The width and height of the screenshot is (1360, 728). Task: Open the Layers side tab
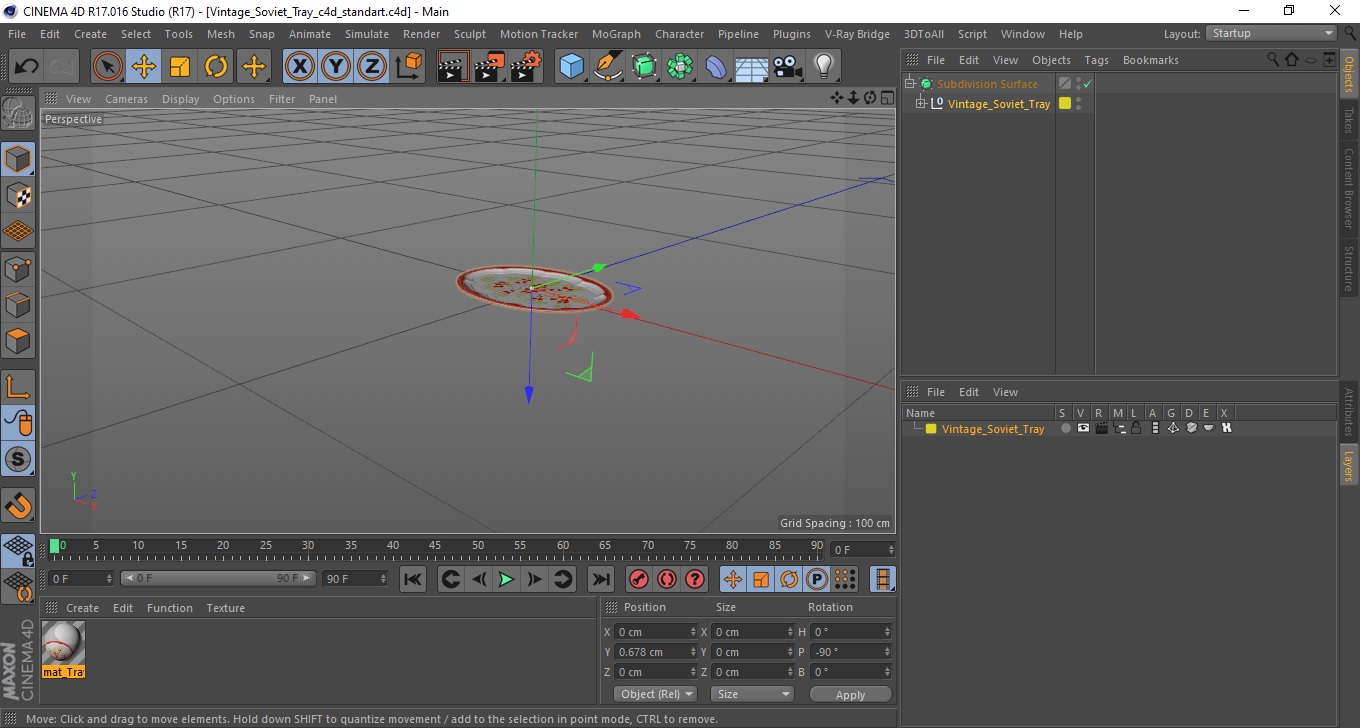click(x=1349, y=466)
